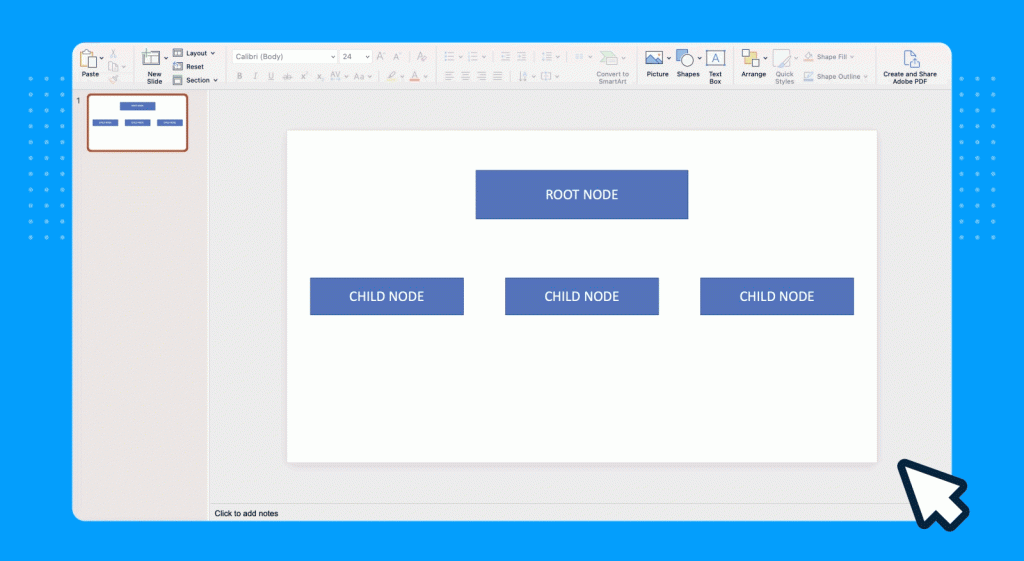Toggle bold formatting

point(239,76)
